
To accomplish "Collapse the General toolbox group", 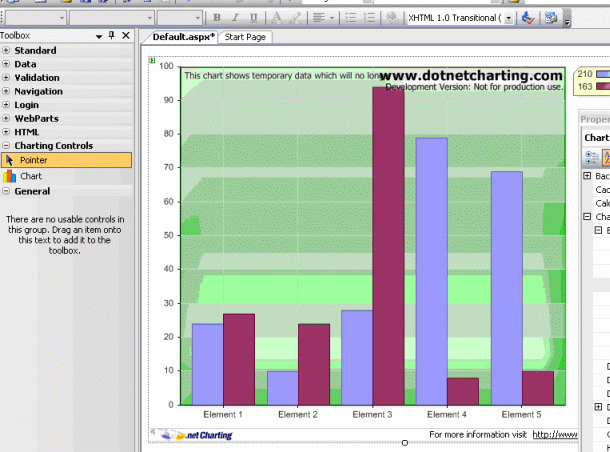I will [x=6, y=191].
